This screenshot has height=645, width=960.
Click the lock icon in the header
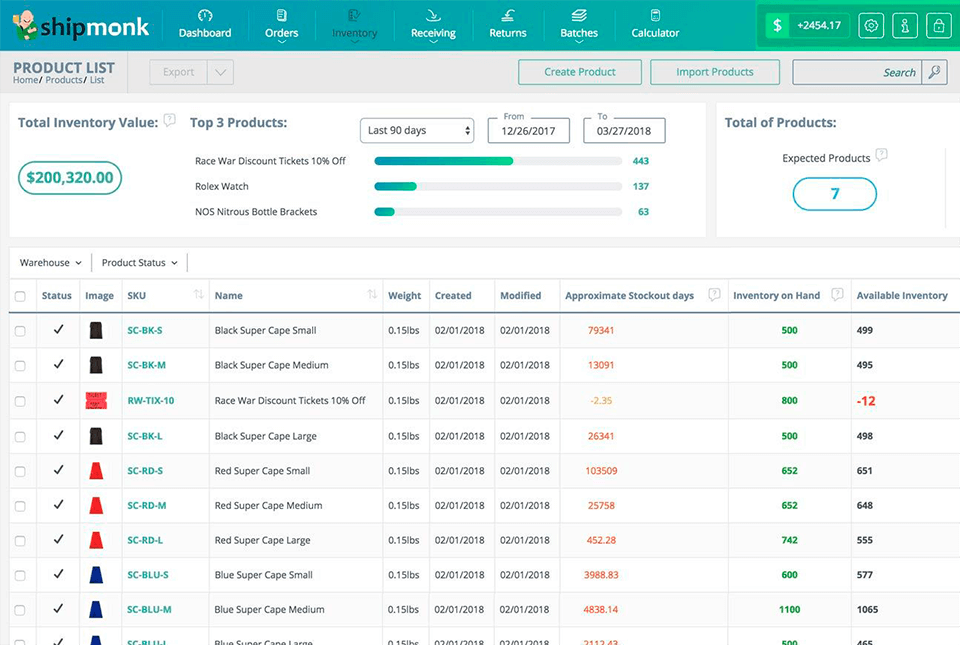point(938,25)
